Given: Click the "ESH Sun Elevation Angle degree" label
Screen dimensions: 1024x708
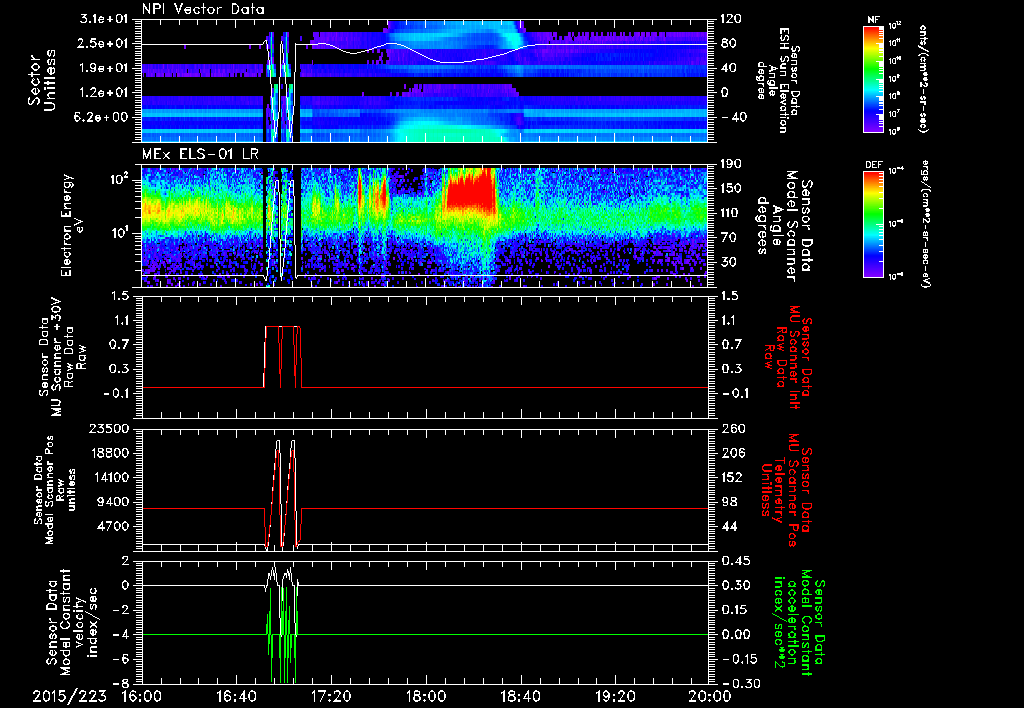Looking at the screenshot, I should [x=777, y=80].
